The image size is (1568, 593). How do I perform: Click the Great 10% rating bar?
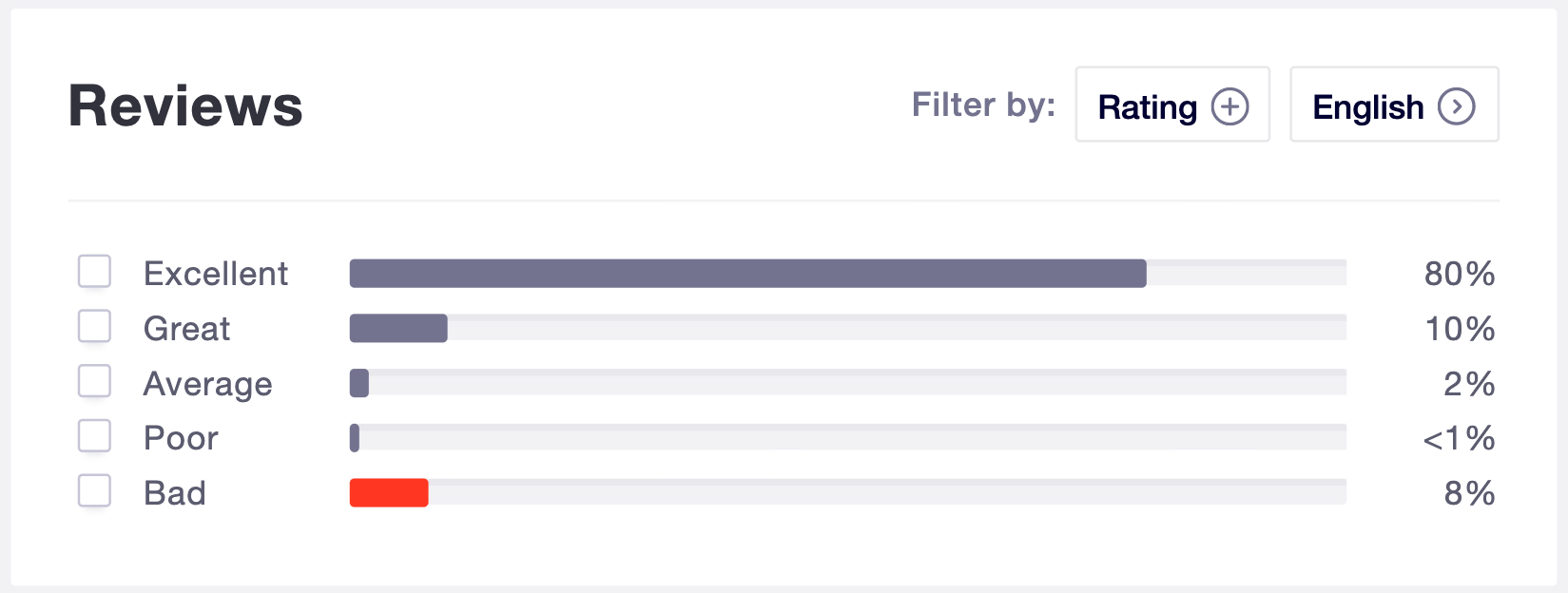coord(398,329)
